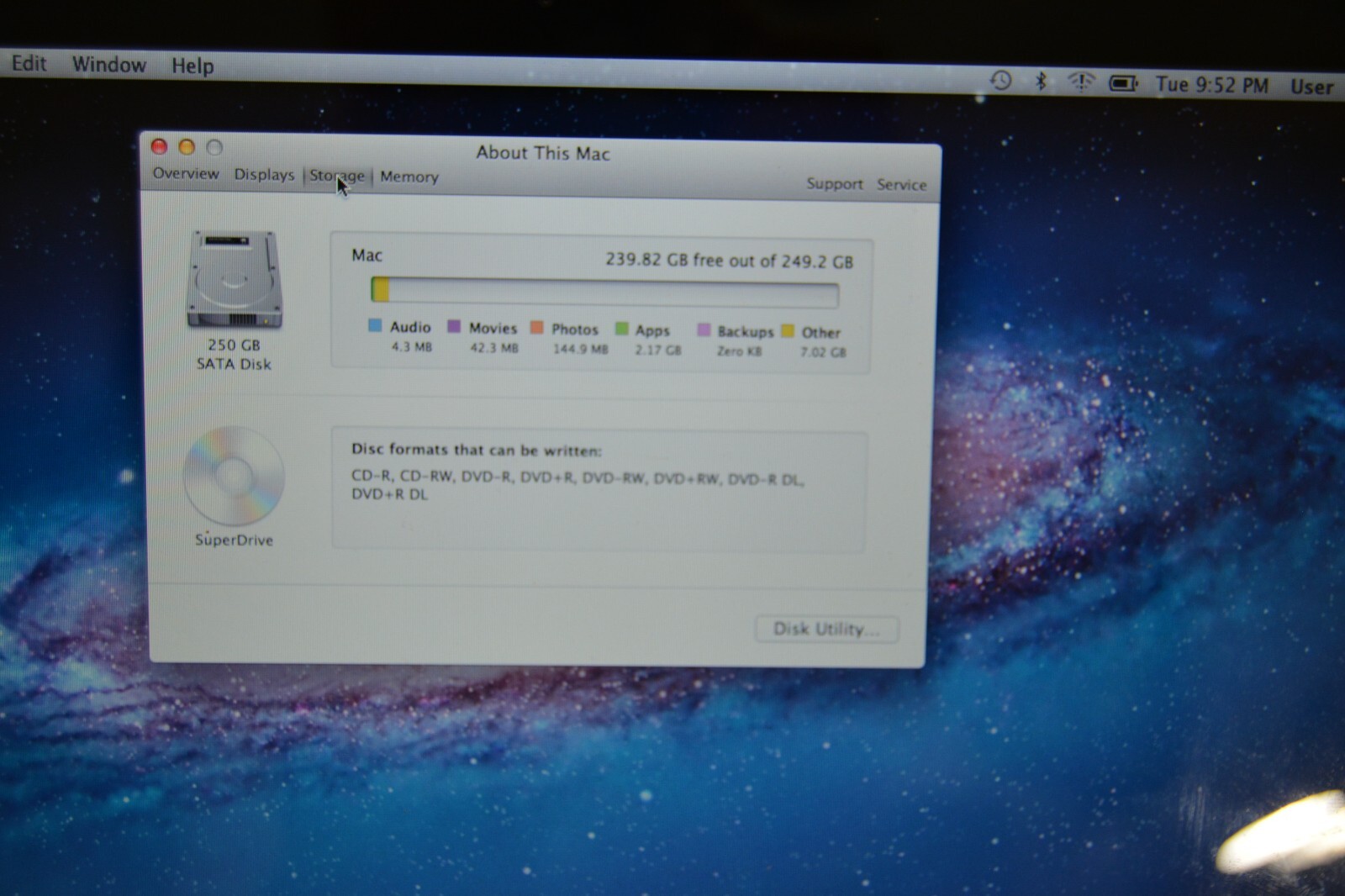Viewport: 1345px width, 896px height.
Task: Click the Mac storage usage bar
Action: (605, 293)
